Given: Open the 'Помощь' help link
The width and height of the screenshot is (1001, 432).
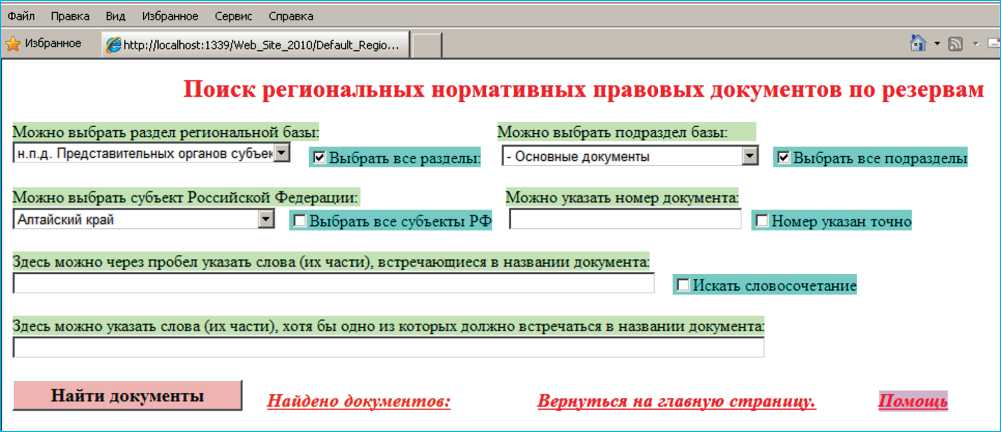Looking at the screenshot, I should point(913,402).
